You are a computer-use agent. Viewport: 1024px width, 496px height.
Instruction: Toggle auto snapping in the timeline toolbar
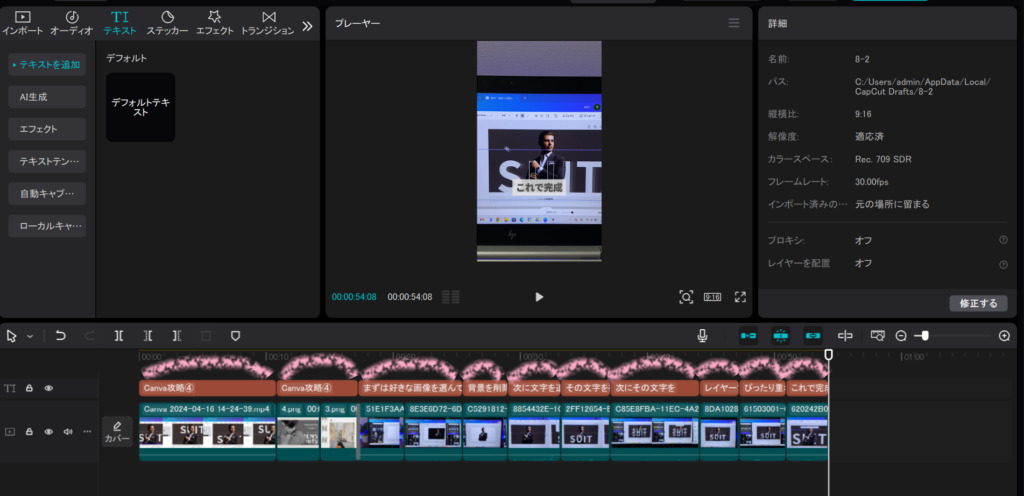(x=781, y=335)
